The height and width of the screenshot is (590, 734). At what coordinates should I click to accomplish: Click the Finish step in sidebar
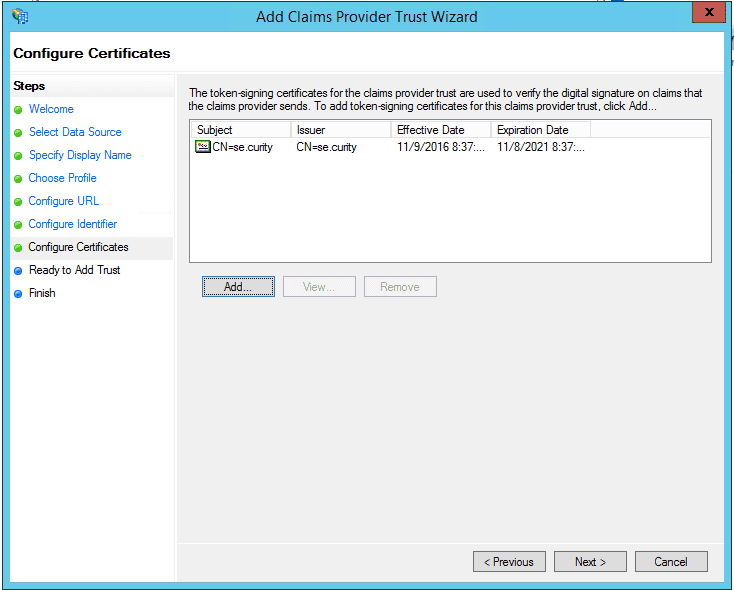[x=42, y=293]
